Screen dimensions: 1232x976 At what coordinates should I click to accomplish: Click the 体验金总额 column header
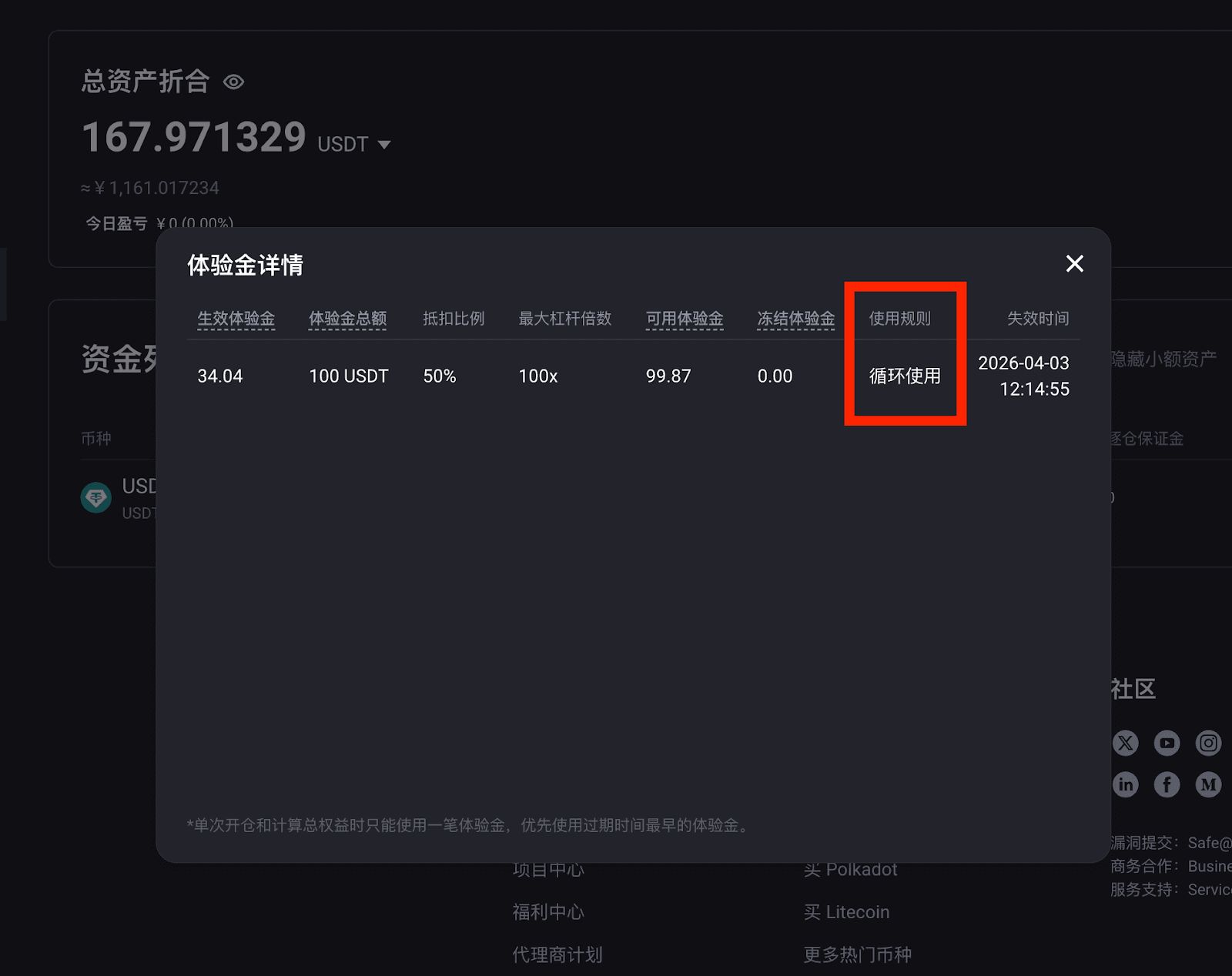tap(347, 319)
